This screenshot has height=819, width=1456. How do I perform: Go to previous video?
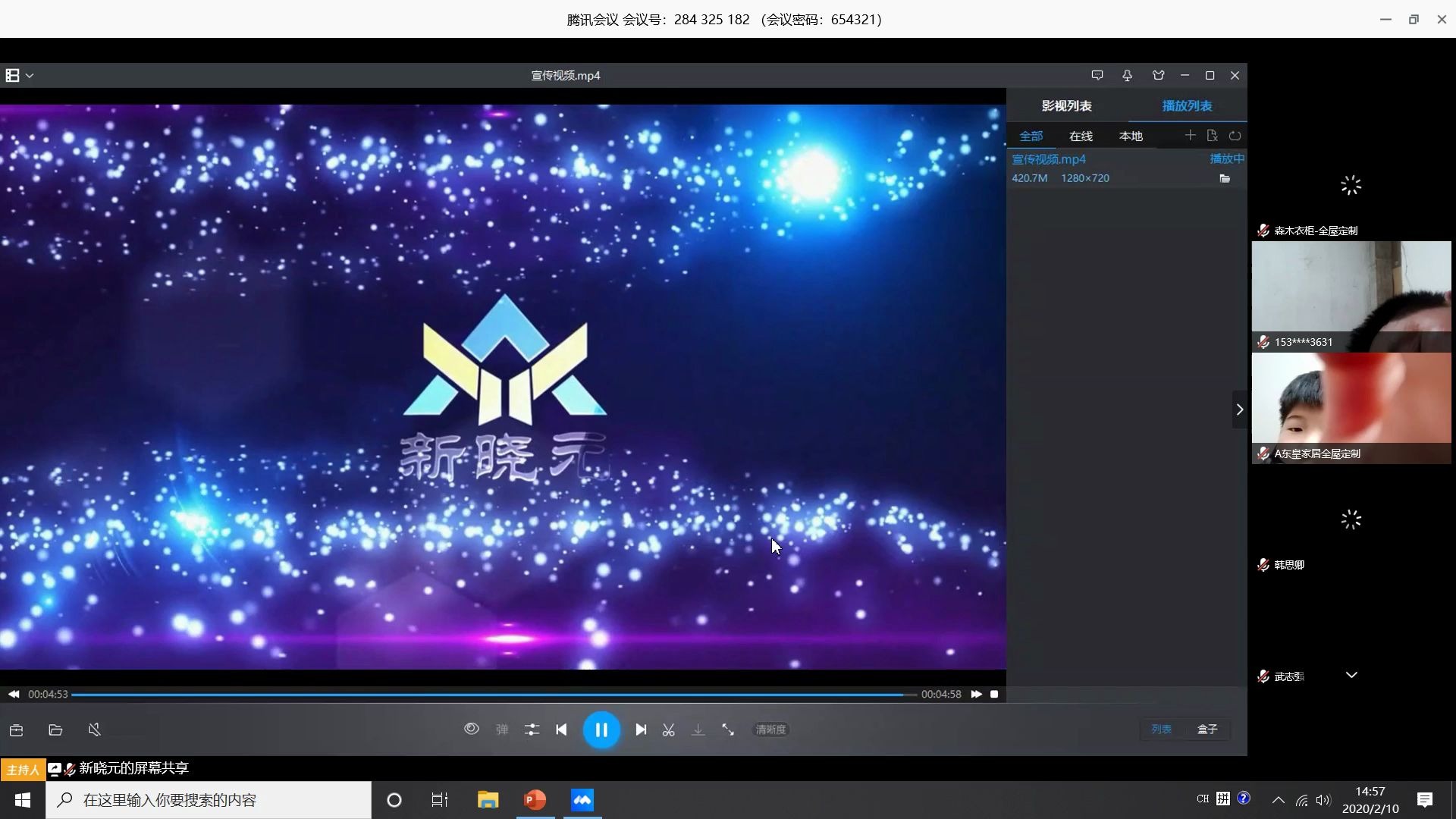click(x=561, y=730)
